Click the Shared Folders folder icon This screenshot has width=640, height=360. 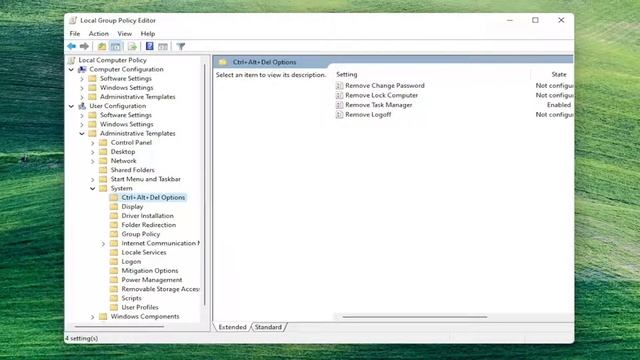coord(103,170)
